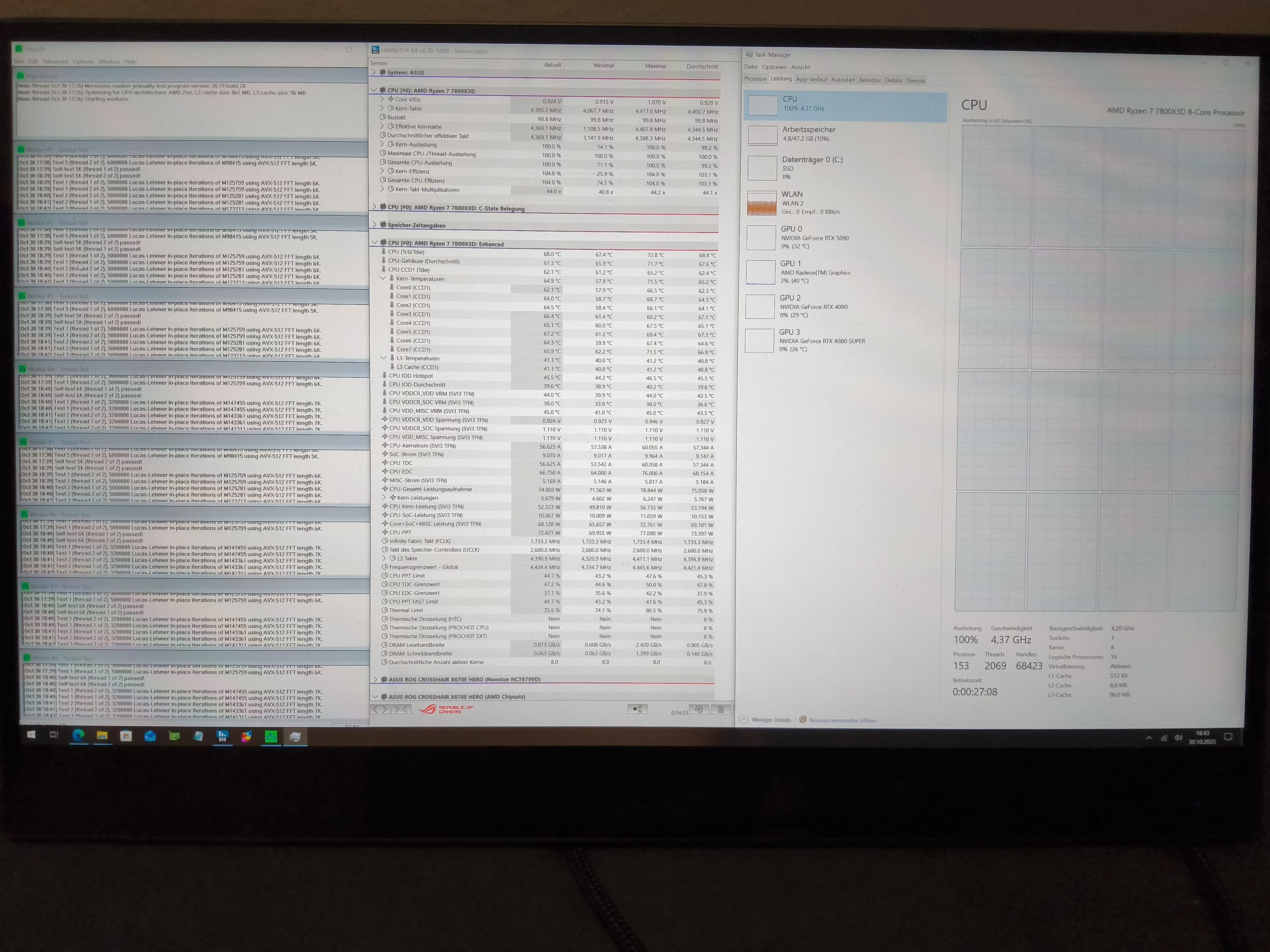Expand System: ASUS sensor group
The image size is (1270, 952).
[x=374, y=72]
